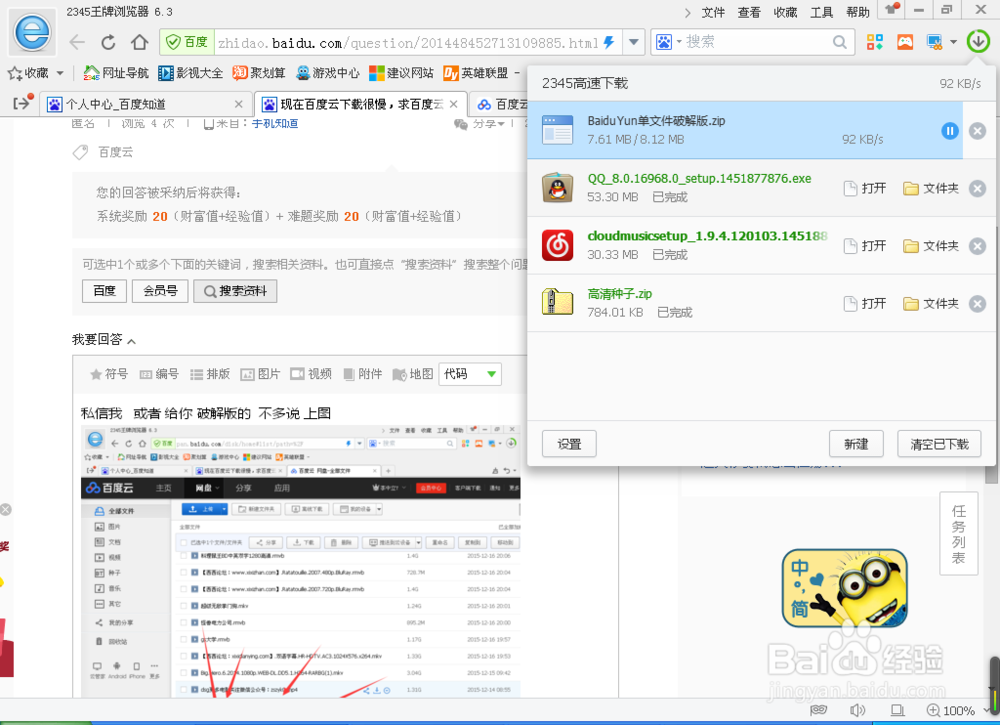Open the 收藏 menu in the menu bar
The height and width of the screenshot is (725, 1000).
[785, 12]
